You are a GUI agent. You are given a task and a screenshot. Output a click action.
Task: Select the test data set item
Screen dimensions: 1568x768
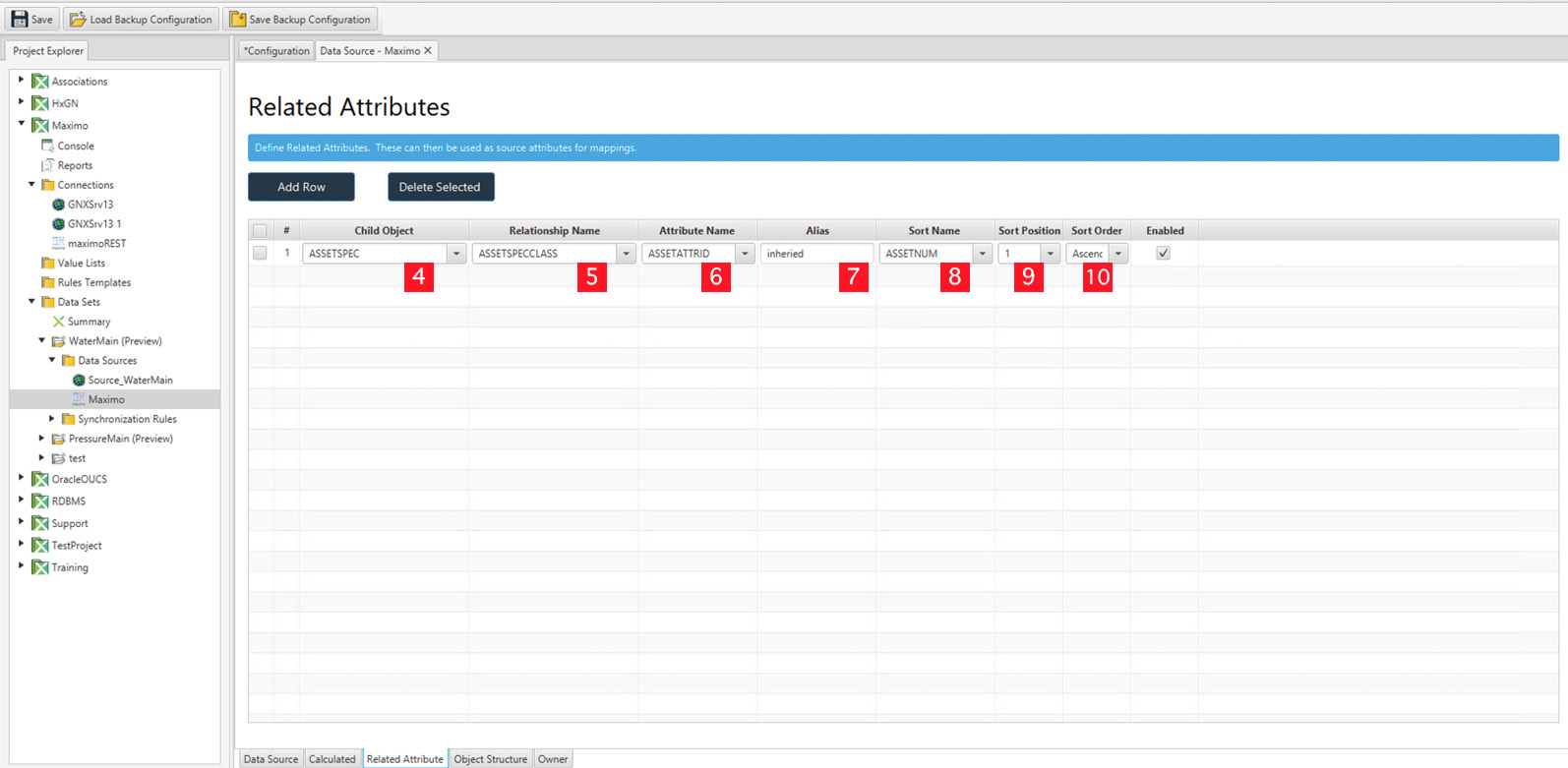point(77,458)
